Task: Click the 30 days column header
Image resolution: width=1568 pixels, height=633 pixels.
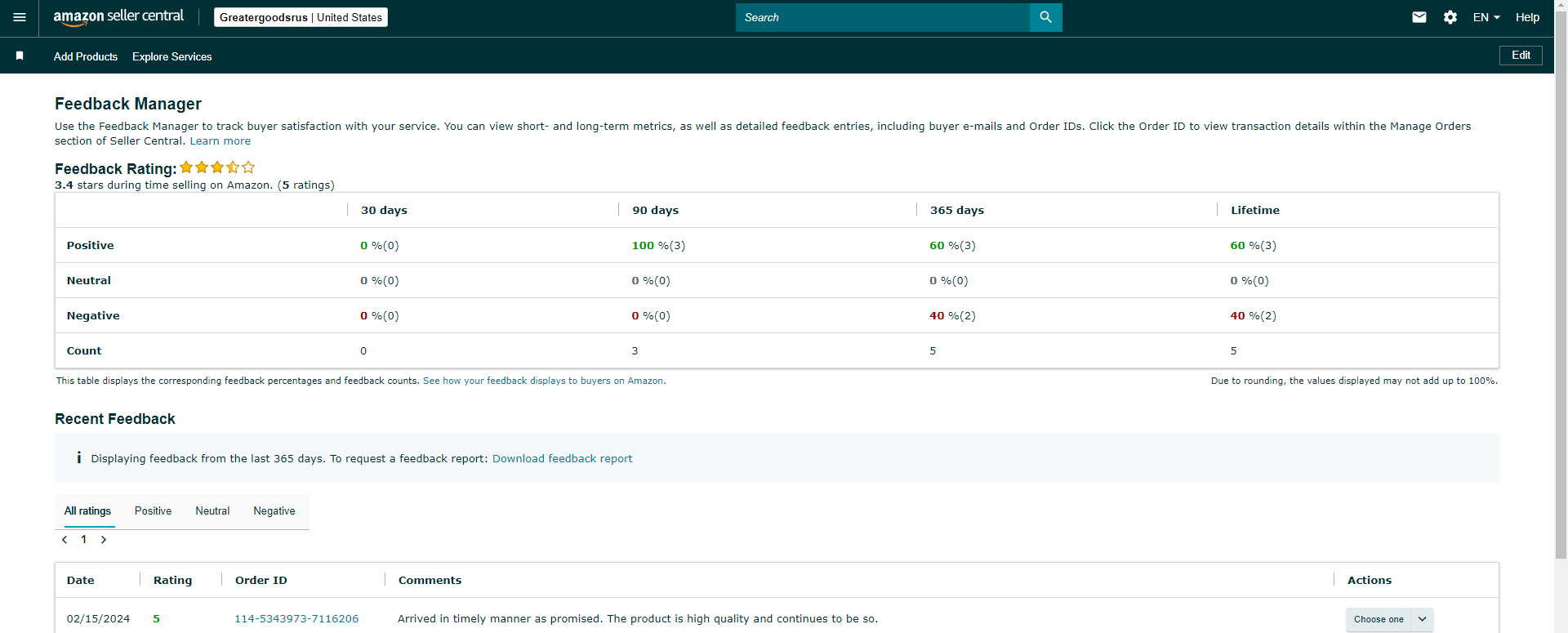Action: [384, 210]
